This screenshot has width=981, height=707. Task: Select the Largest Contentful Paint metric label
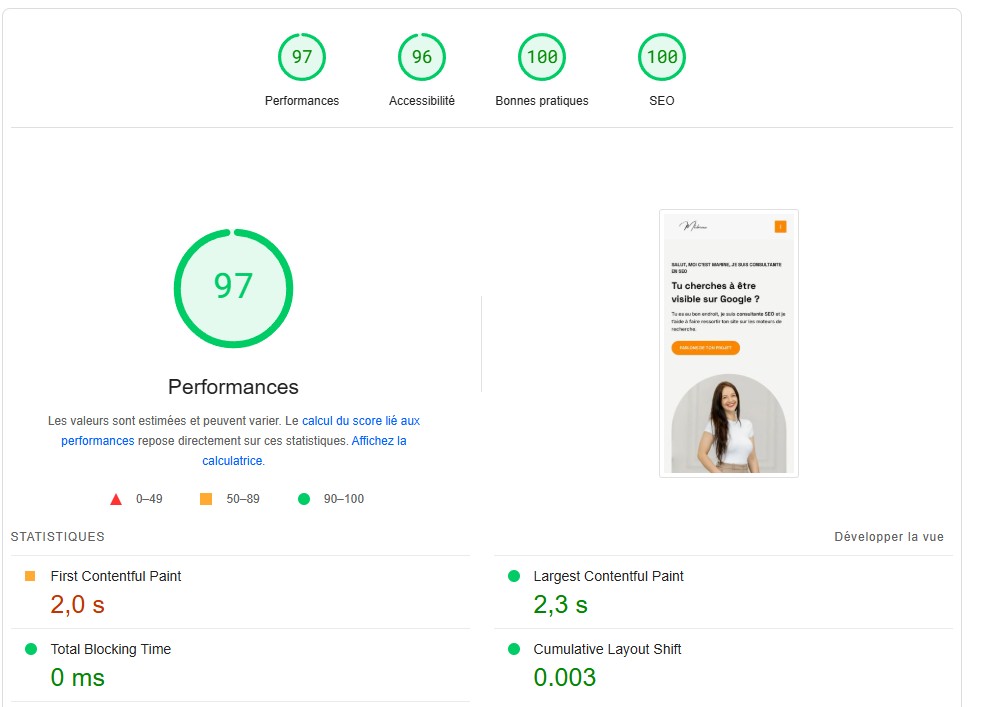coord(608,576)
